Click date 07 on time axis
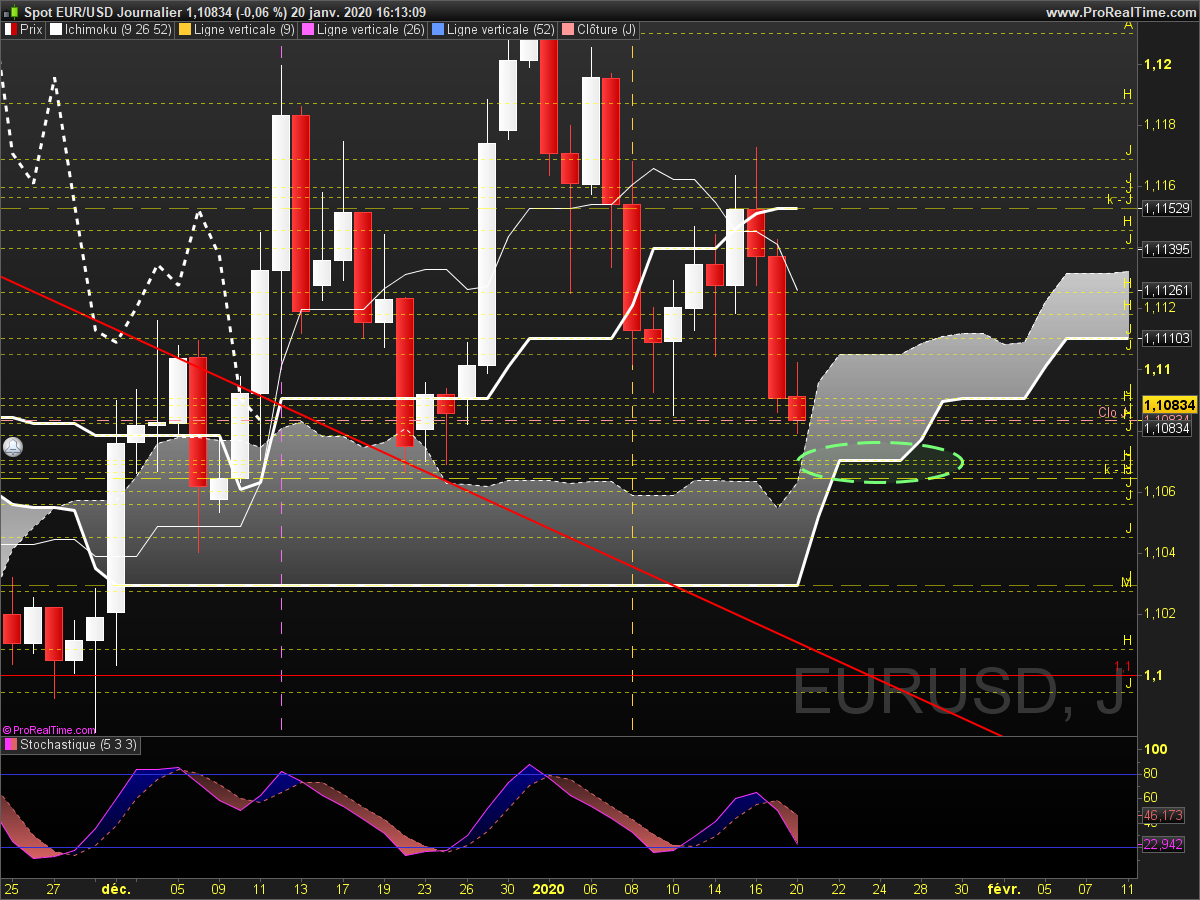 (1087, 888)
